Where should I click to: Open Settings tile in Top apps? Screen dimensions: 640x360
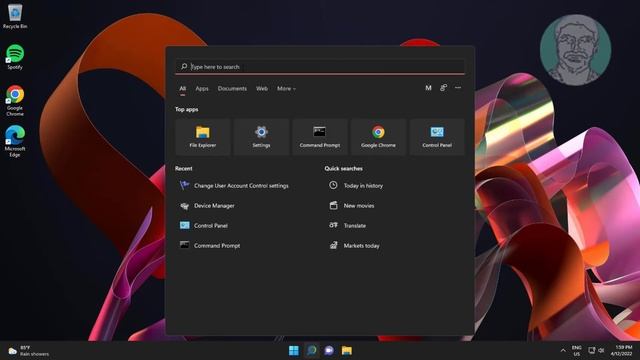(261, 137)
